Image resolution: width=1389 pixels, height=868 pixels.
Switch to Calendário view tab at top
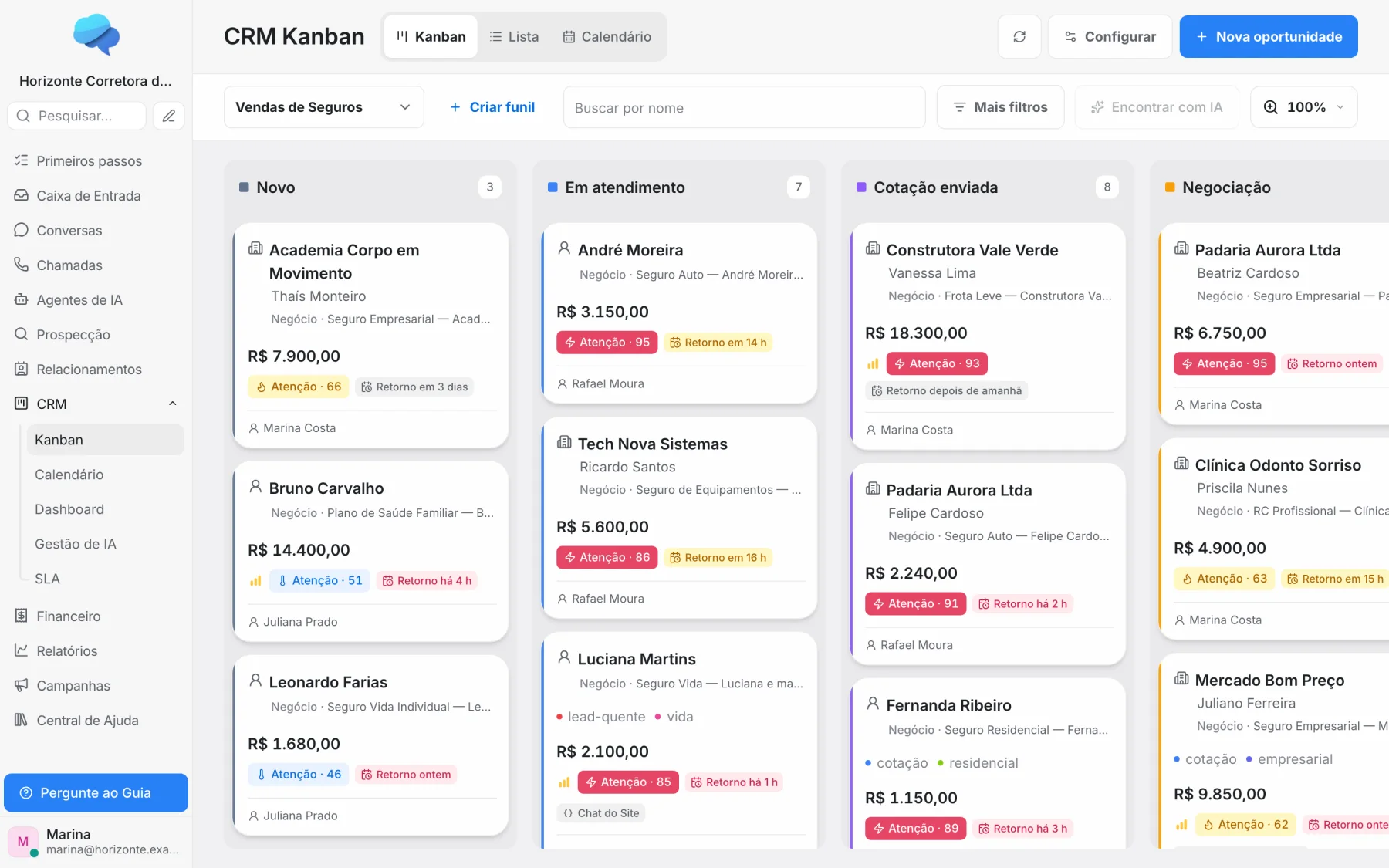(607, 36)
